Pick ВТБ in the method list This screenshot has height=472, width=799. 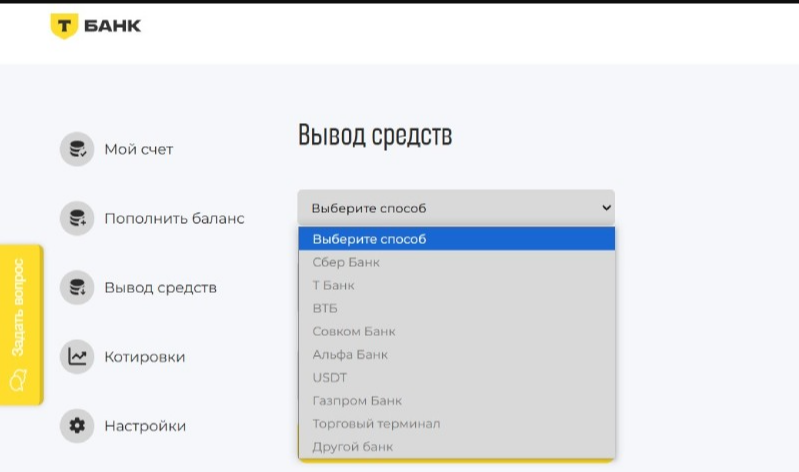pyautogui.click(x=325, y=309)
